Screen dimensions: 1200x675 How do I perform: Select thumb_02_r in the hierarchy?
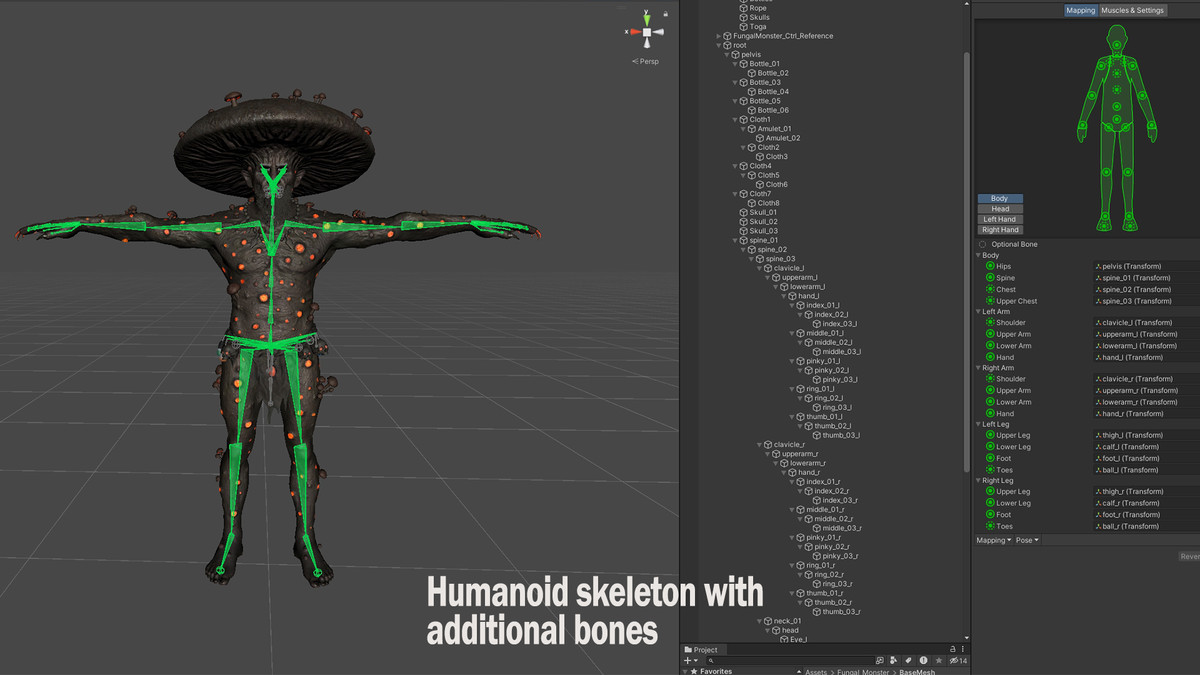click(833, 602)
